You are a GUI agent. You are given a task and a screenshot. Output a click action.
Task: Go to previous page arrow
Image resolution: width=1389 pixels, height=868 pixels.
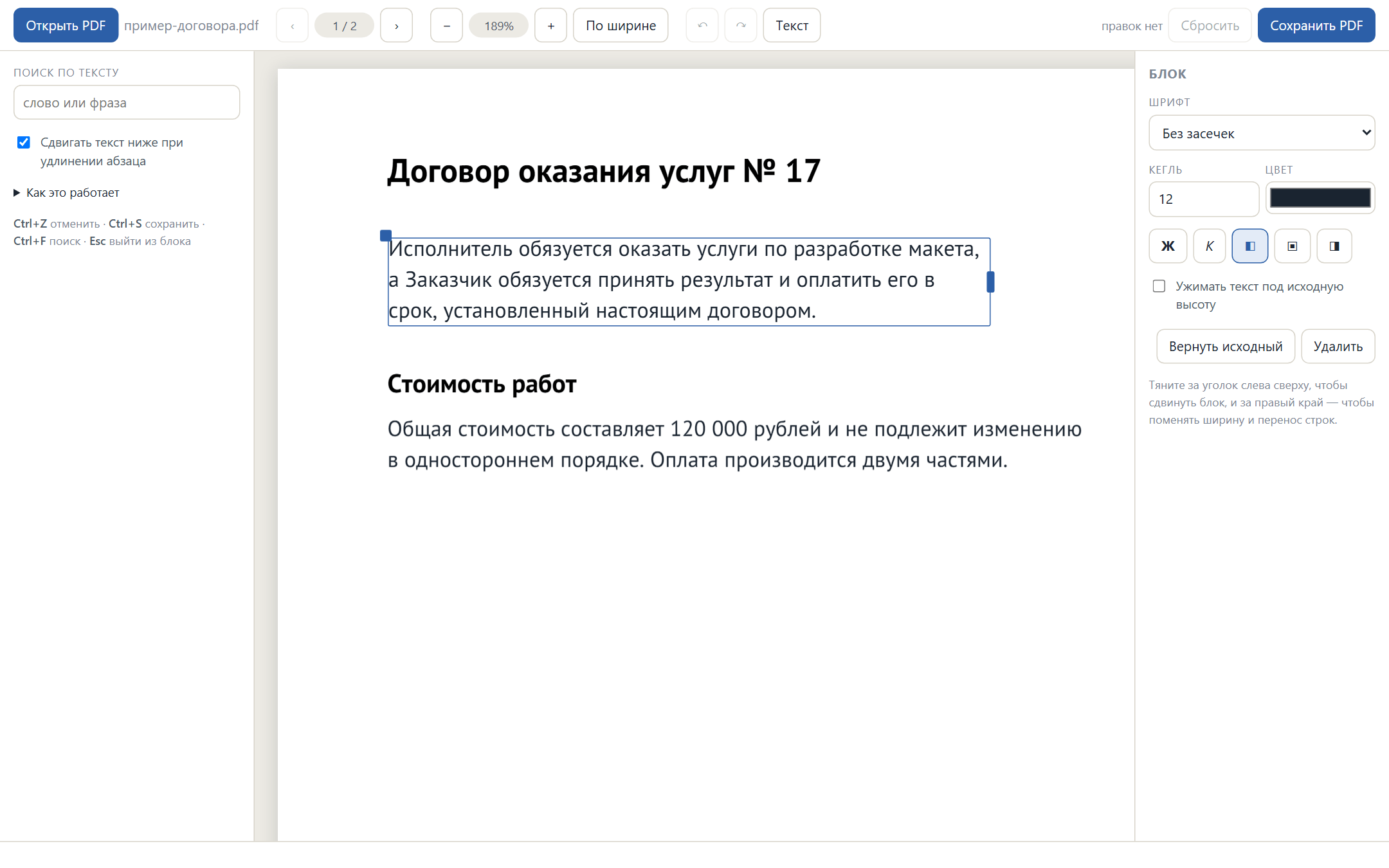pos(293,26)
